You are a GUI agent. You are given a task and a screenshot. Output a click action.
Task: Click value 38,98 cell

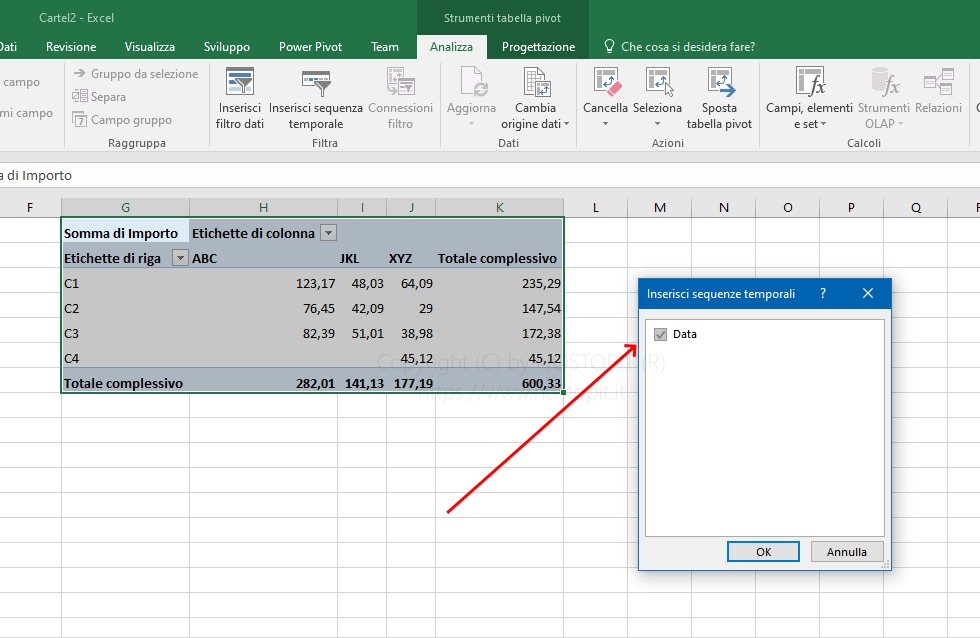click(x=411, y=333)
